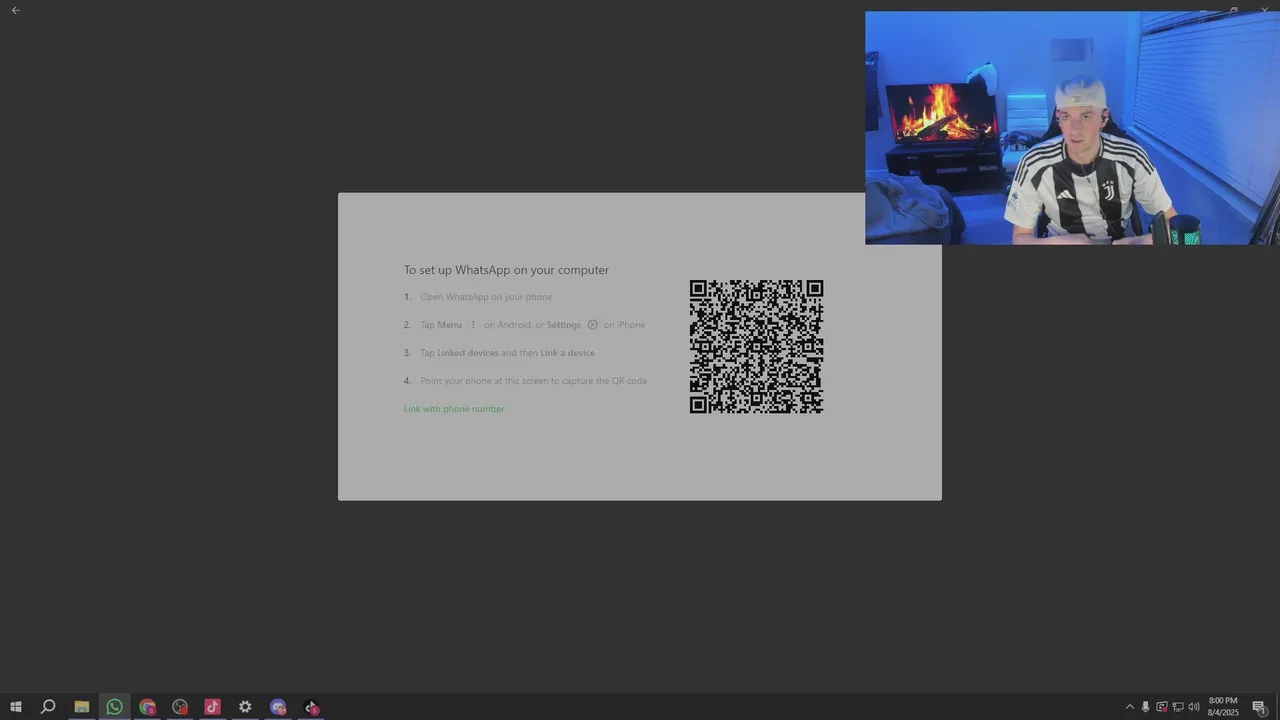Open the pink TikTok app in the taskbar
This screenshot has width=1280, height=720.
(x=212, y=707)
